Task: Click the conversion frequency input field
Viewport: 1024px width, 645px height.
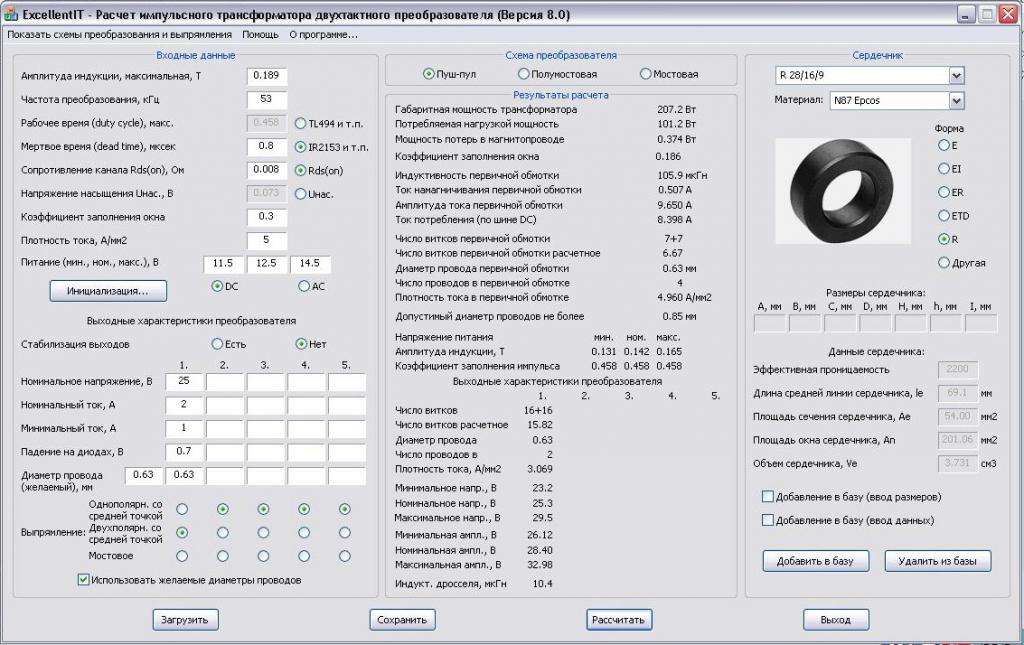Action: [x=267, y=99]
